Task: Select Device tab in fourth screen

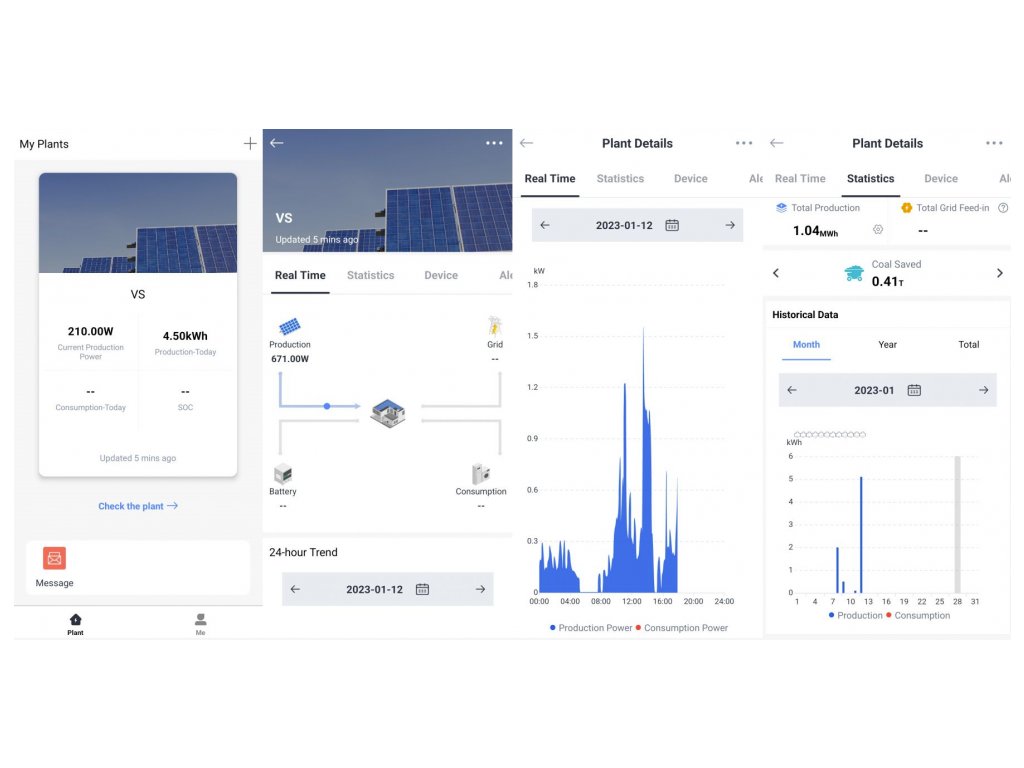Action: 941,179
